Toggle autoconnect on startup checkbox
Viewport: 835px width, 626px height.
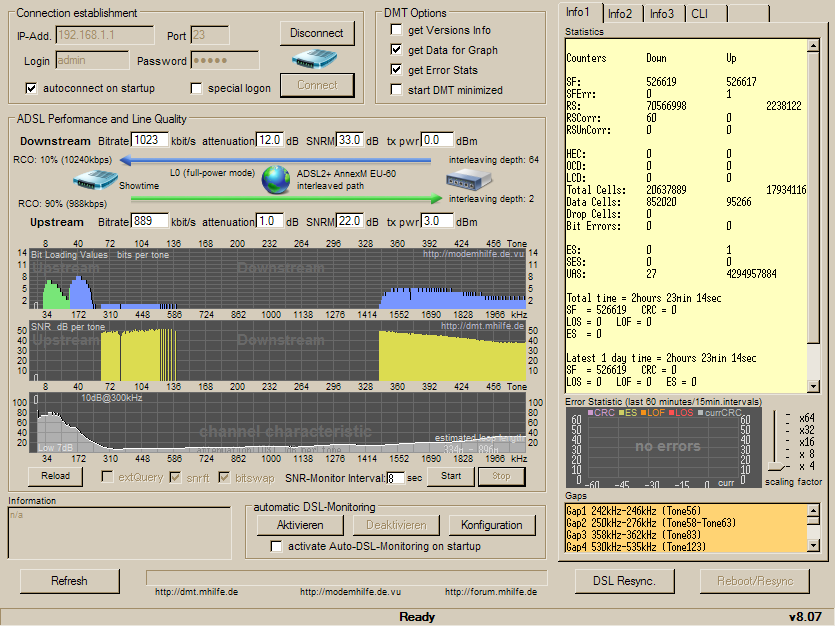pyautogui.click(x=31, y=88)
